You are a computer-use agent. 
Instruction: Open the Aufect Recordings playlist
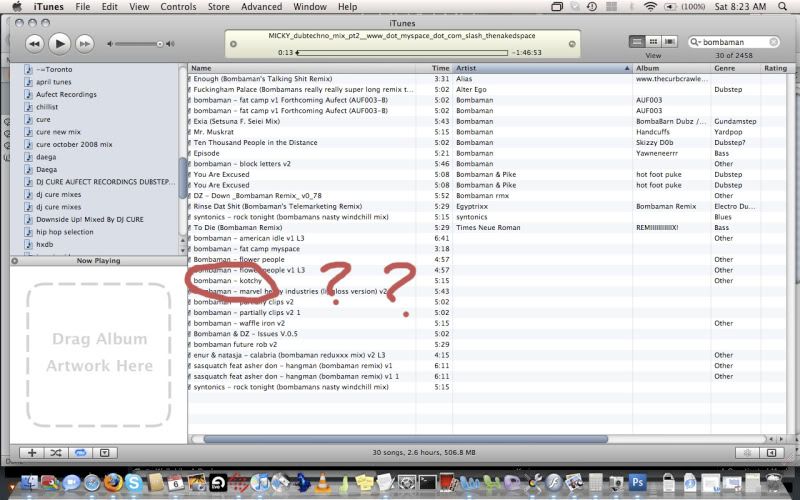pos(66,94)
